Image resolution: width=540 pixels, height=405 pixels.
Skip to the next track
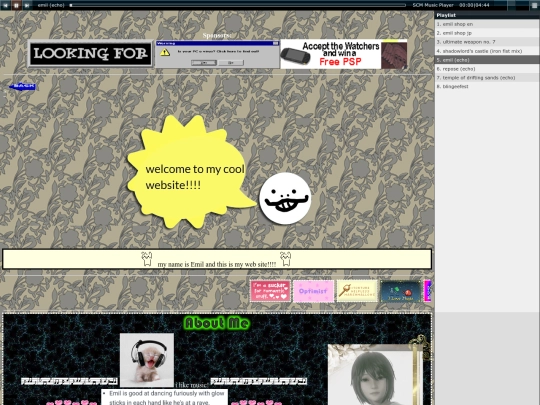pyautogui.click(x=26, y=5)
